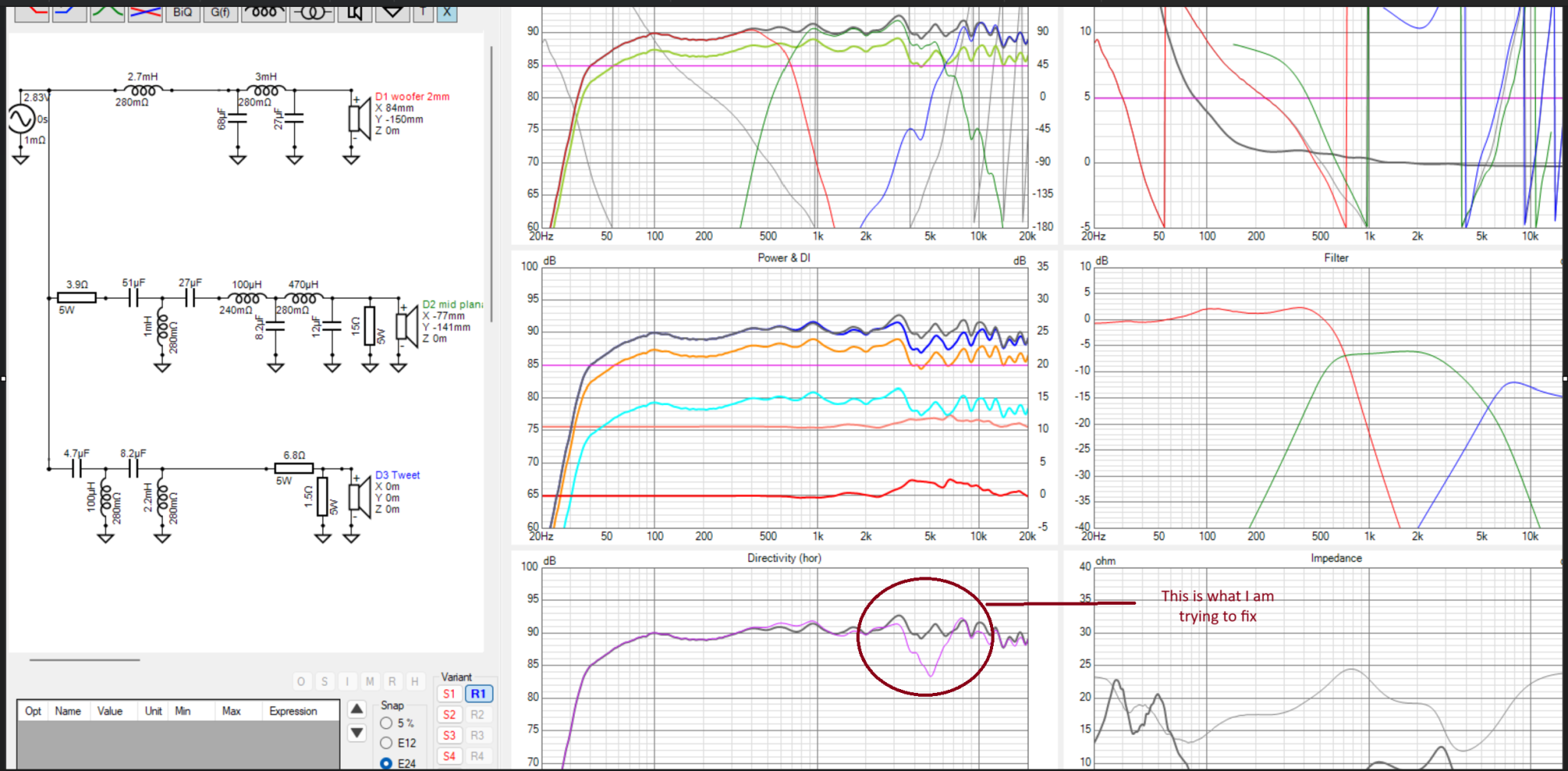Select the 68µF shunt capacitor

pyautogui.click(x=237, y=119)
